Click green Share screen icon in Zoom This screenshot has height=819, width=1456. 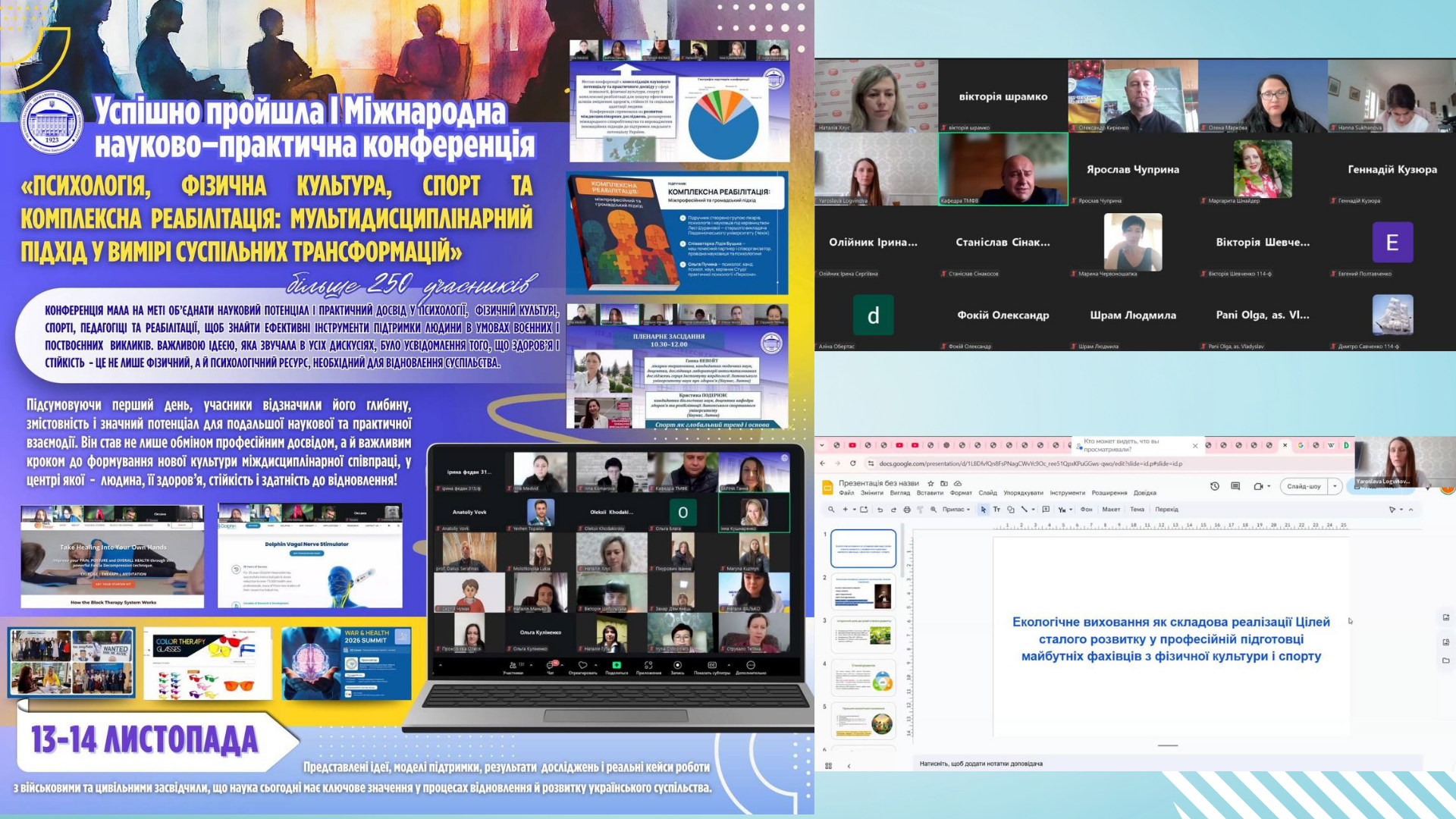point(617,666)
